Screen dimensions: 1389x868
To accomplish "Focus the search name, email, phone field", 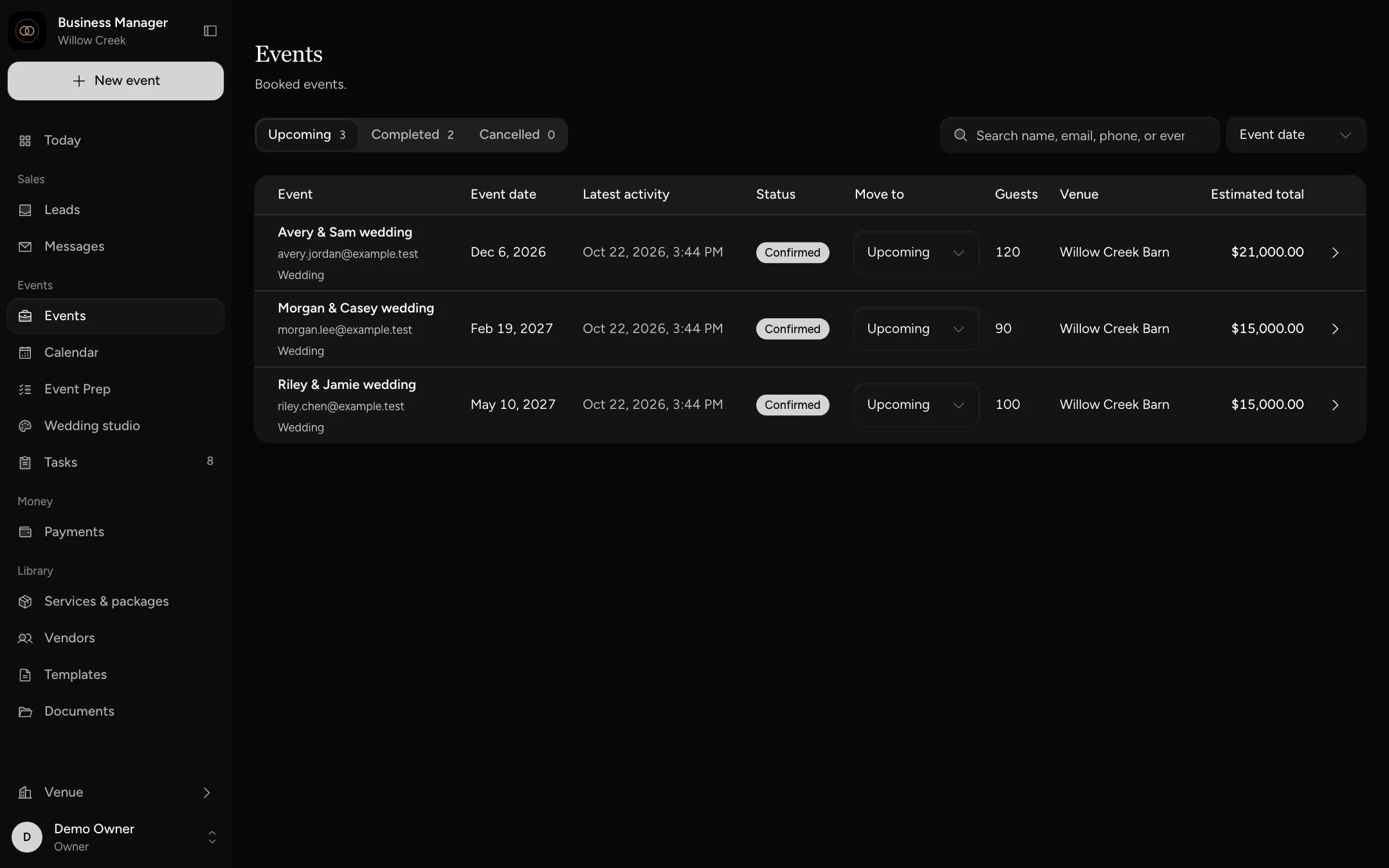I will coord(1080,135).
